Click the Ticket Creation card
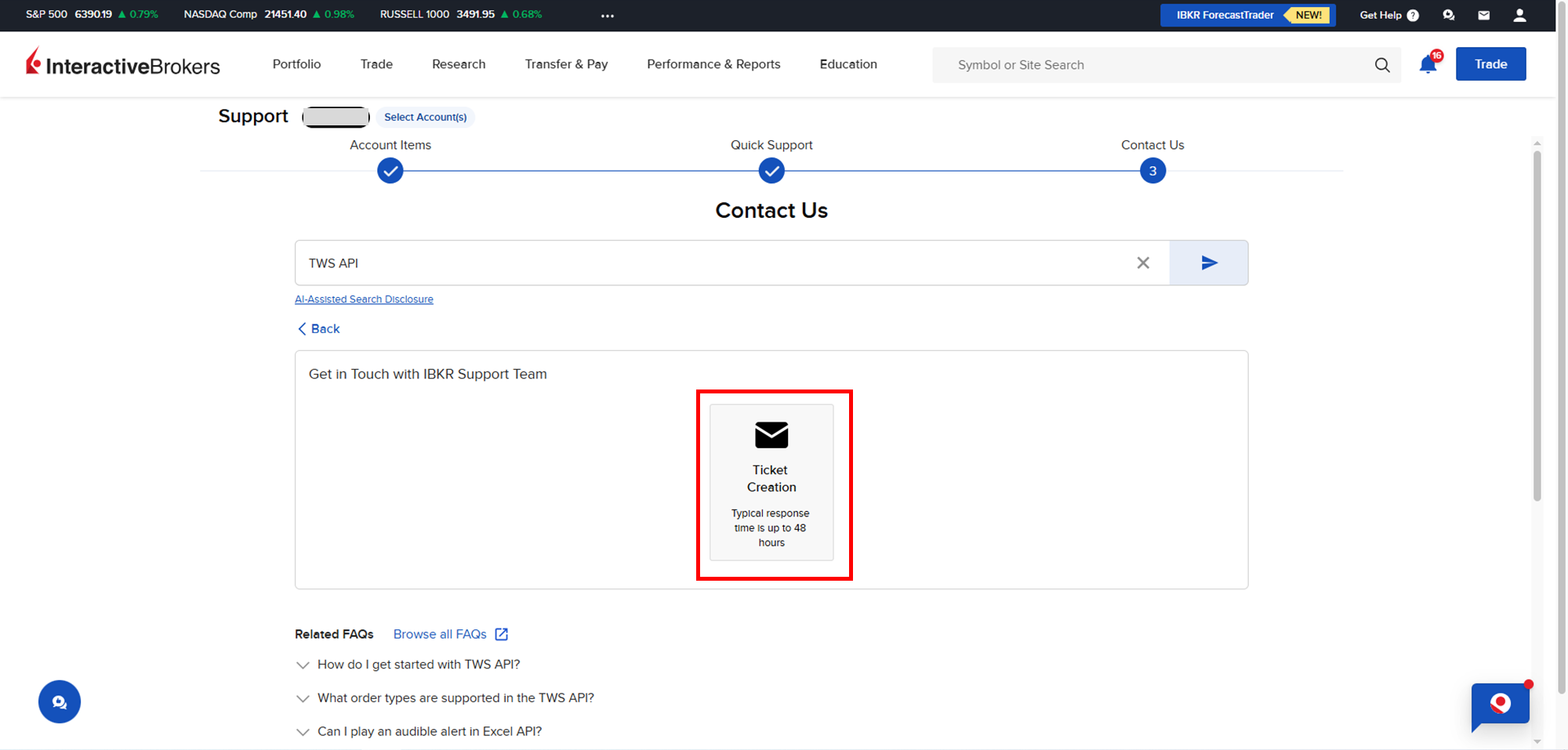The height and width of the screenshot is (750, 1568). point(771,482)
